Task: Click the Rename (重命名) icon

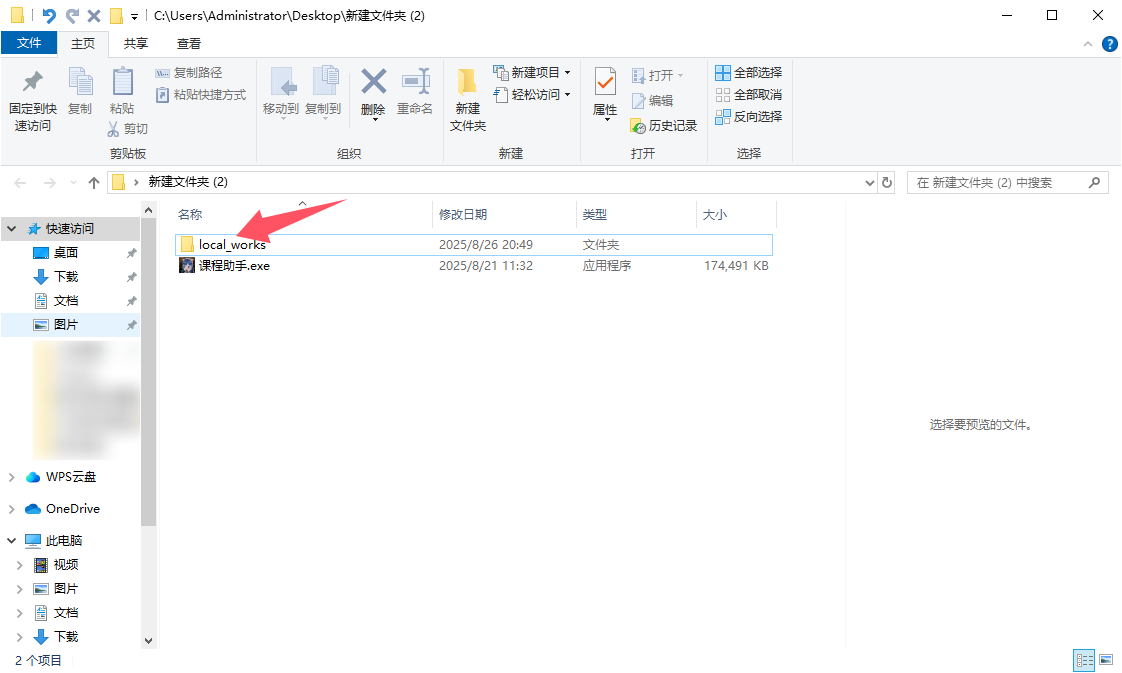Action: pyautogui.click(x=415, y=91)
